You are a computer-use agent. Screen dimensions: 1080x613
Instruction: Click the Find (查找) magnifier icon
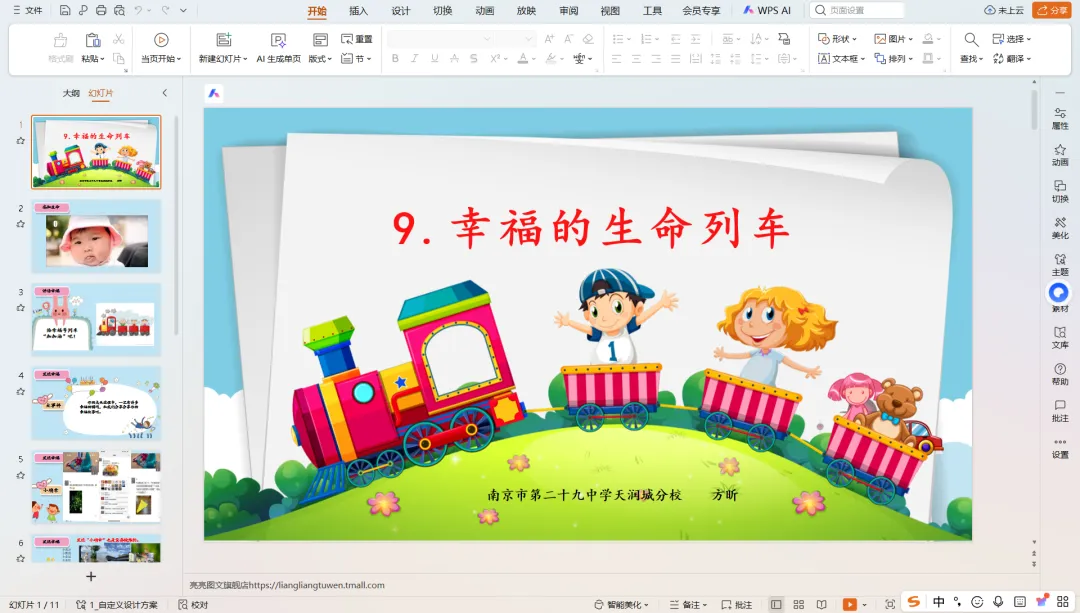pos(970,39)
